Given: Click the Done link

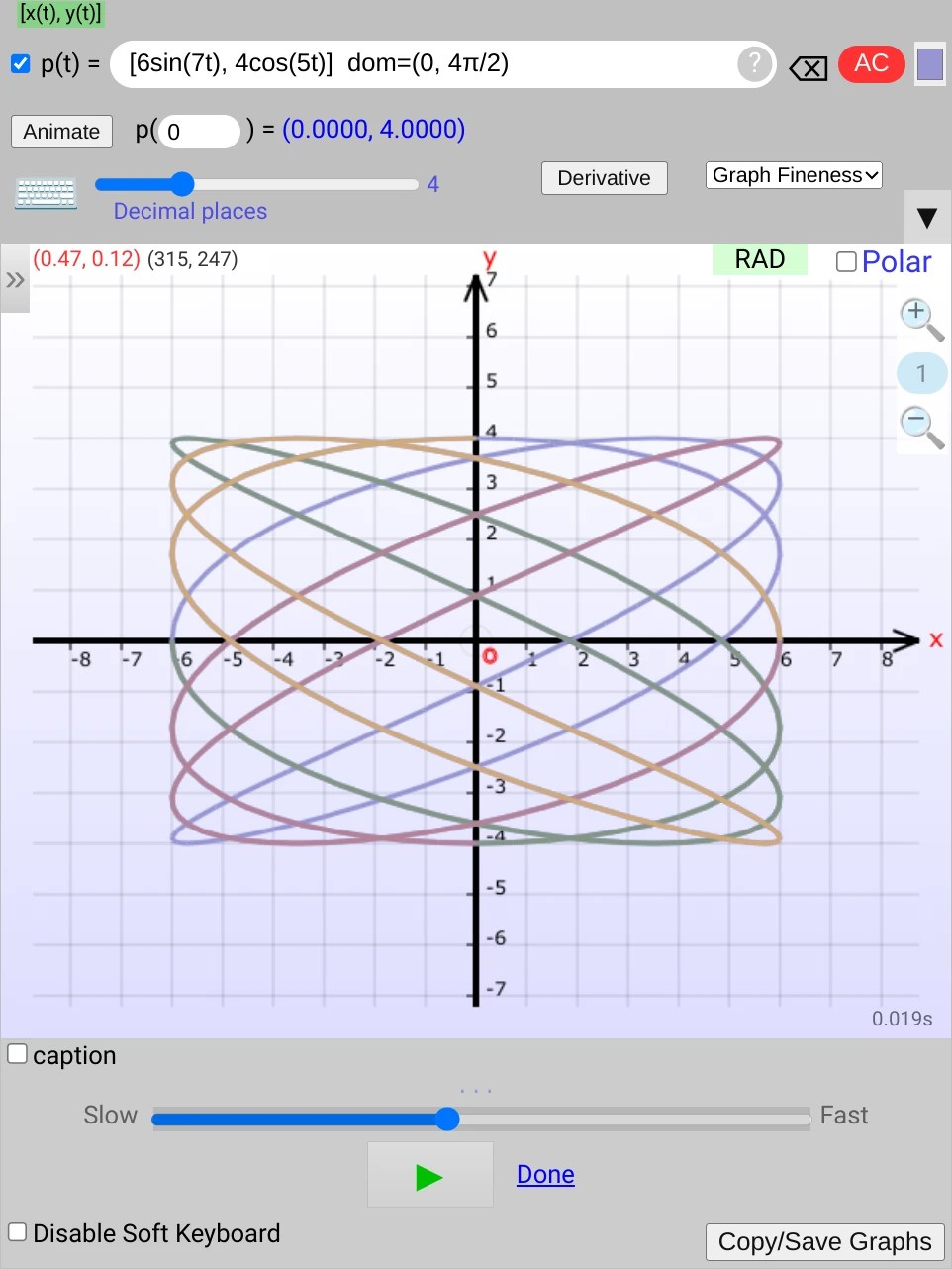Looking at the screenshot, I should pos(544,1174).
